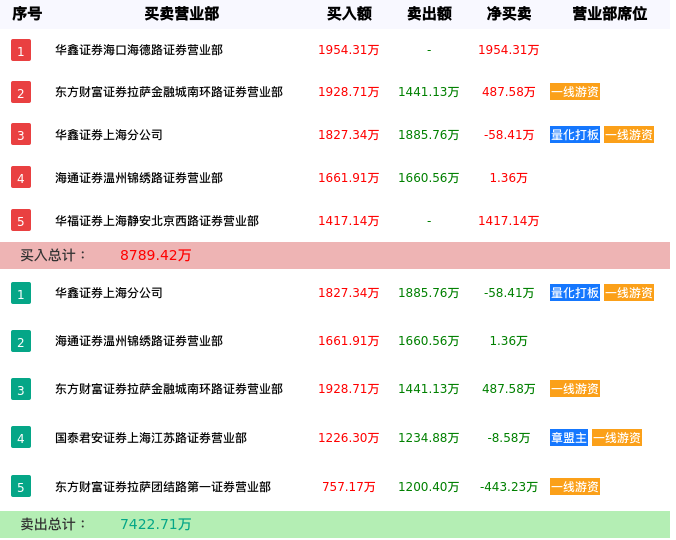Click the 卖出总计 label
The width and height of the screenshot is (676, 540).
click(53, 524)
